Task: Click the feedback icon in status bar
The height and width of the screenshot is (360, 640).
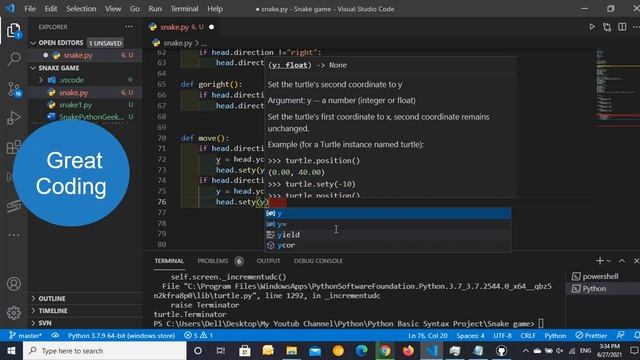Action: coord(620,336)
